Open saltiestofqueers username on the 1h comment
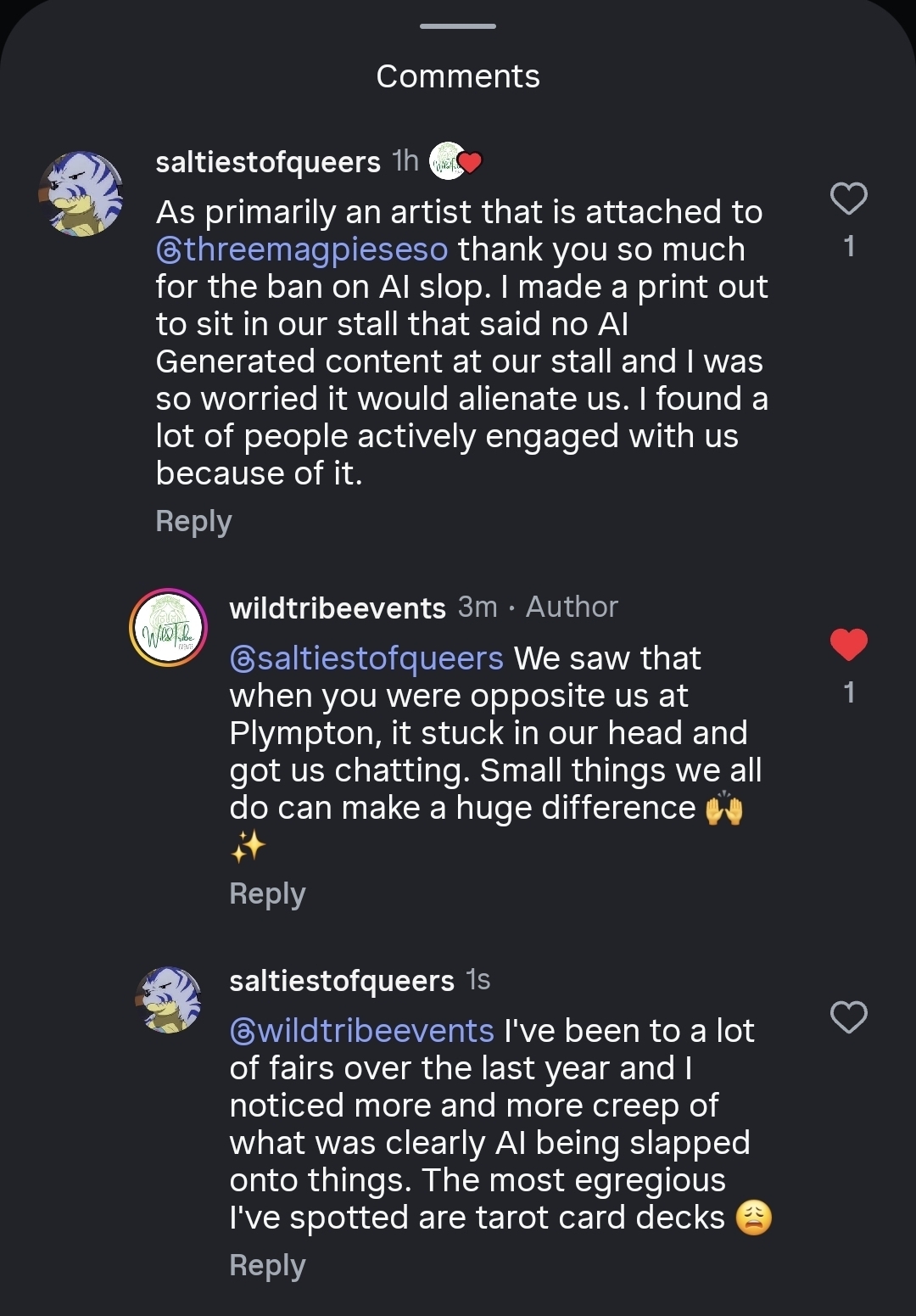 [x=268, y=162]
